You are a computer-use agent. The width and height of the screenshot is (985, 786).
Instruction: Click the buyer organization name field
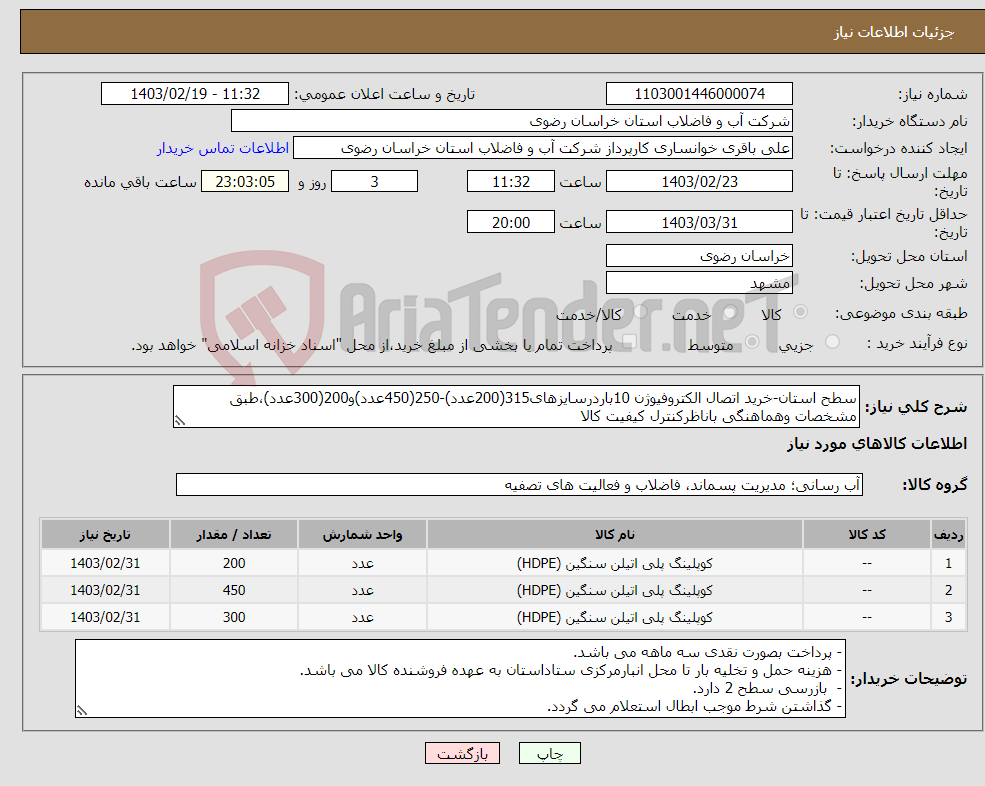512,121
